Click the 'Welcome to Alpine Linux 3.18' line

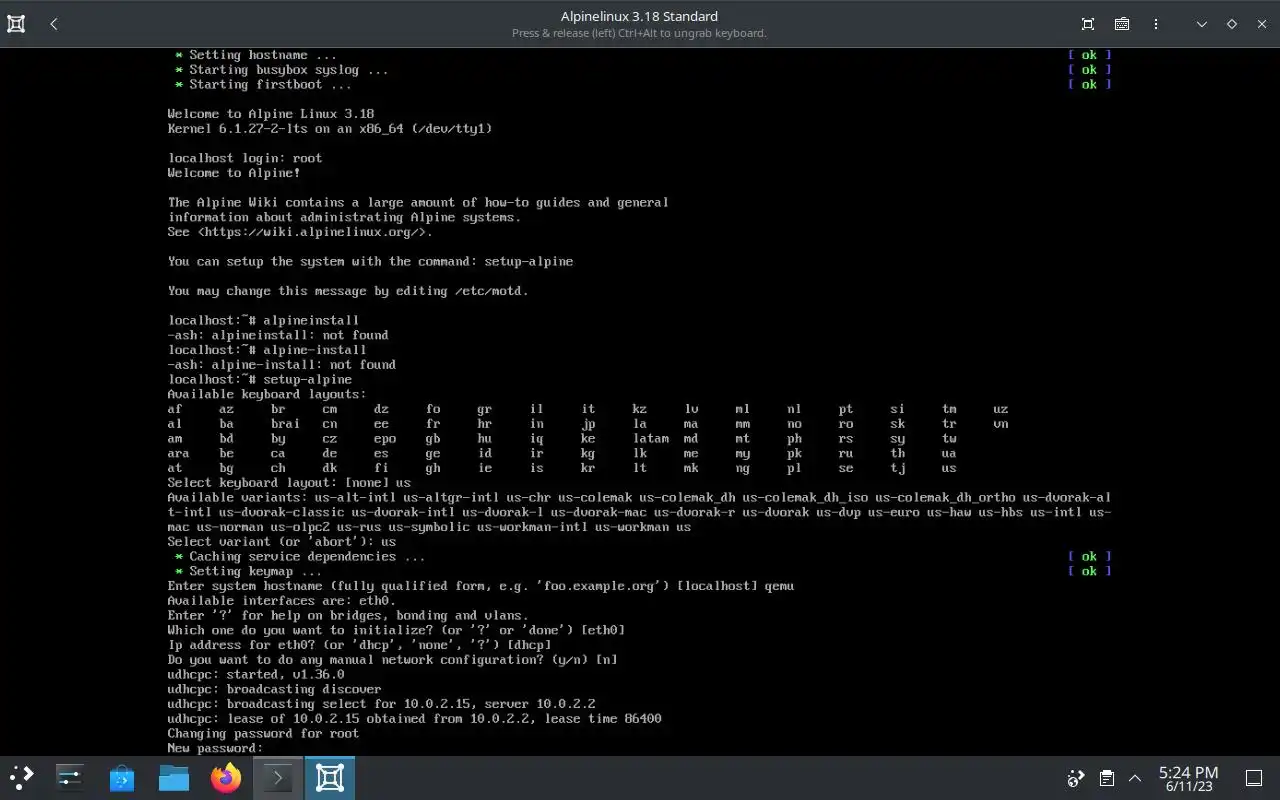tap(271, 114)
